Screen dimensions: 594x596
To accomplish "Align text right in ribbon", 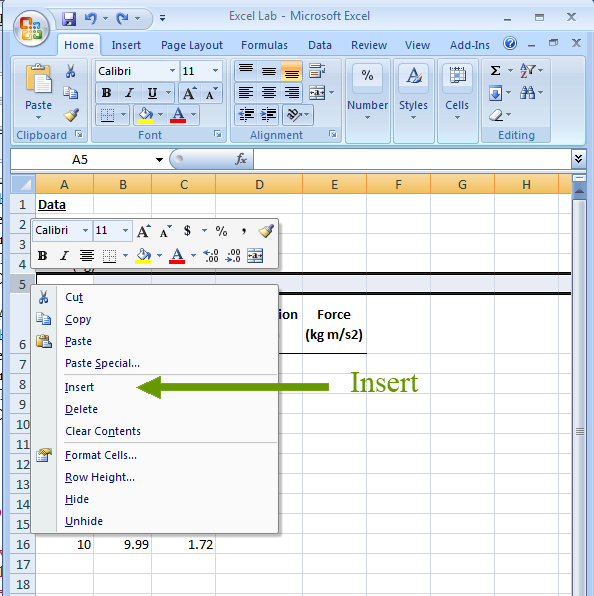I will click(291, 93).
